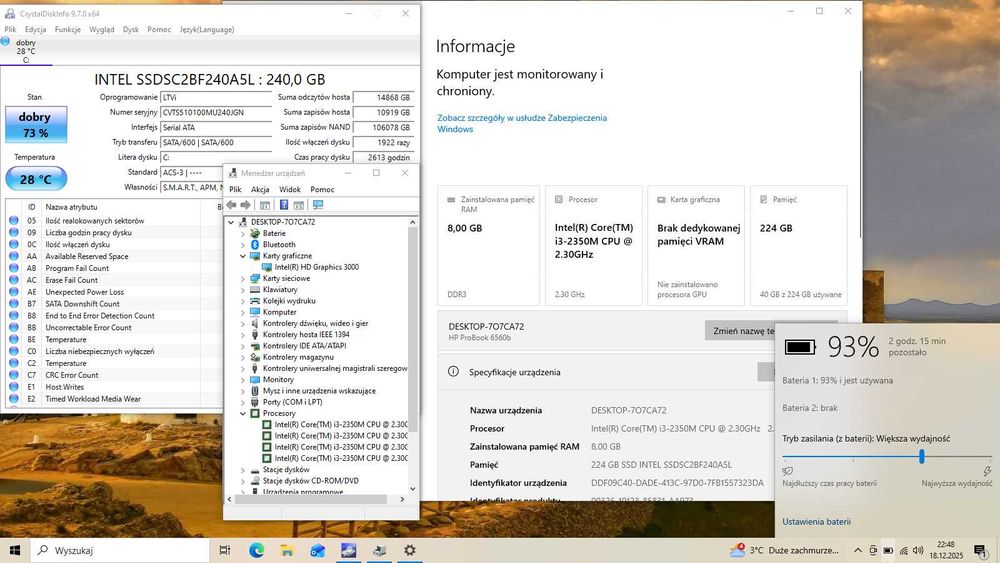The height and width of the screenshot is (563, 1000).
Task: Open the Outlook mail taskbar icon
Action: click(x=318, y=550)
